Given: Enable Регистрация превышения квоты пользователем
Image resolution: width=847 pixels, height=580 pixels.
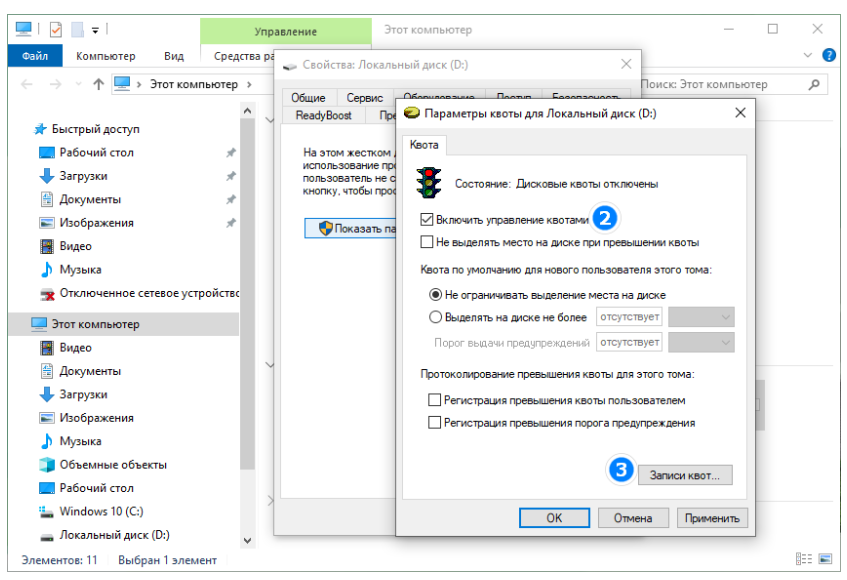Looking at the screenshot, I should click(434, 400).
